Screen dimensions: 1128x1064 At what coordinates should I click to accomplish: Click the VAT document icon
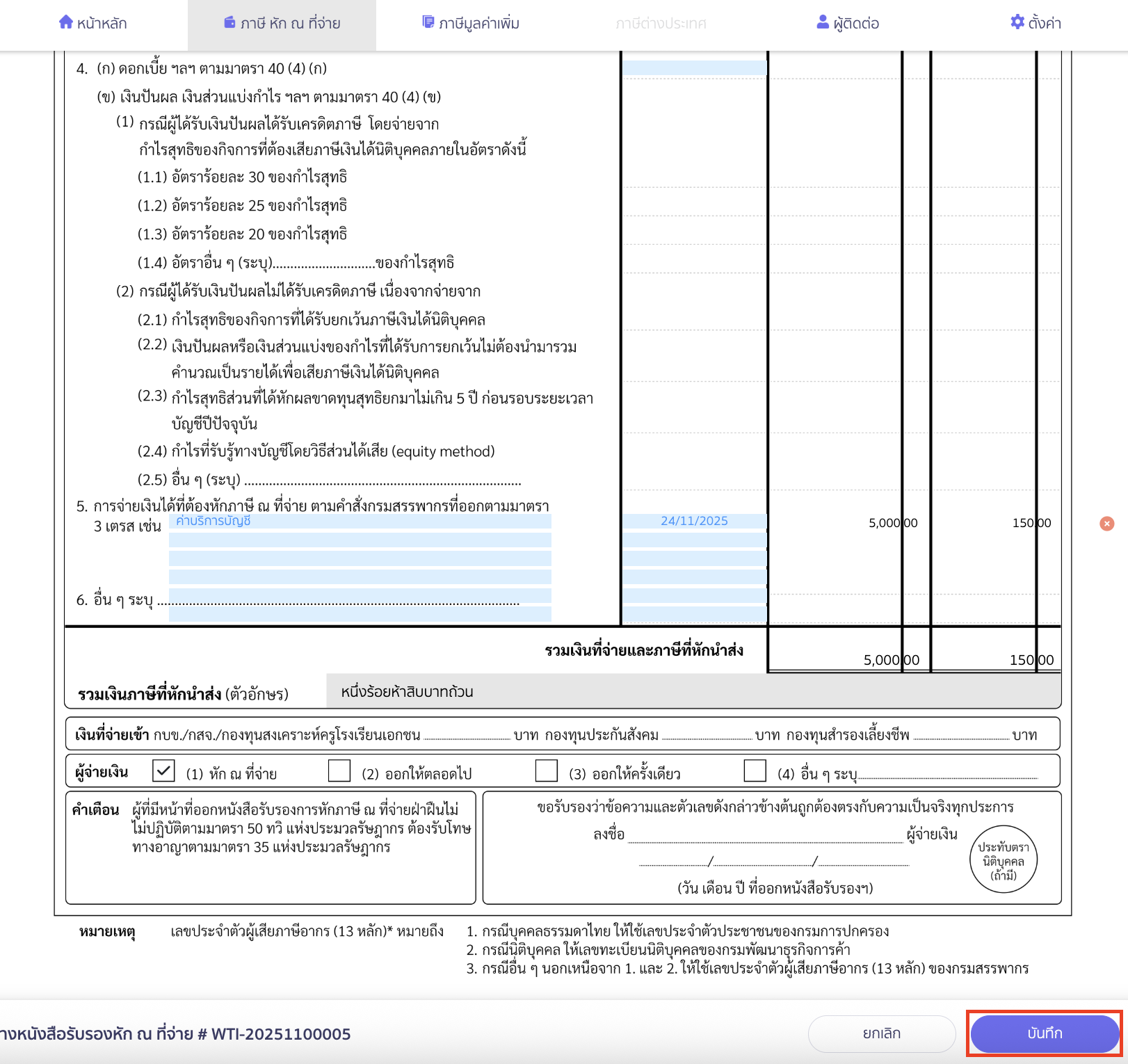tap(428, 22)
